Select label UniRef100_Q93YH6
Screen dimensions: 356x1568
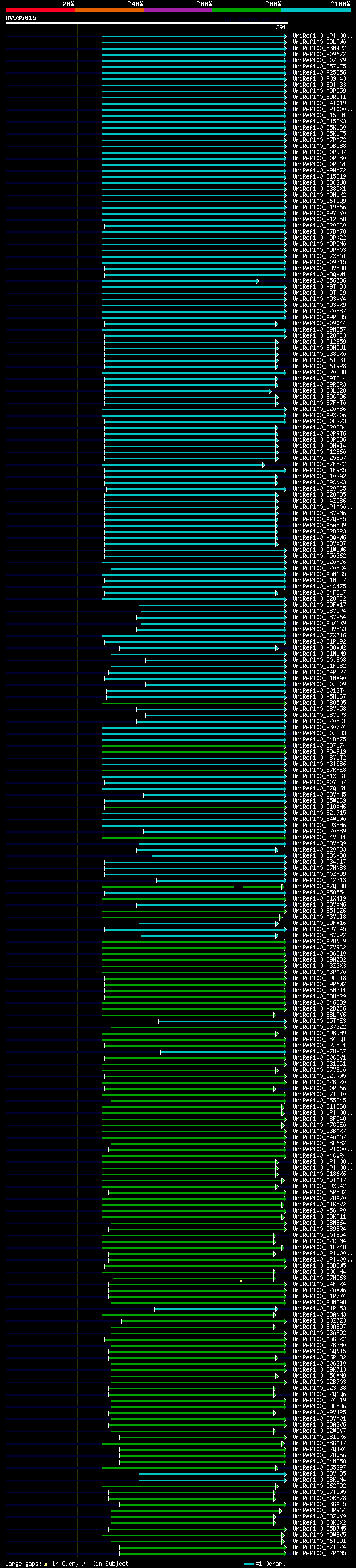point(319,825)
